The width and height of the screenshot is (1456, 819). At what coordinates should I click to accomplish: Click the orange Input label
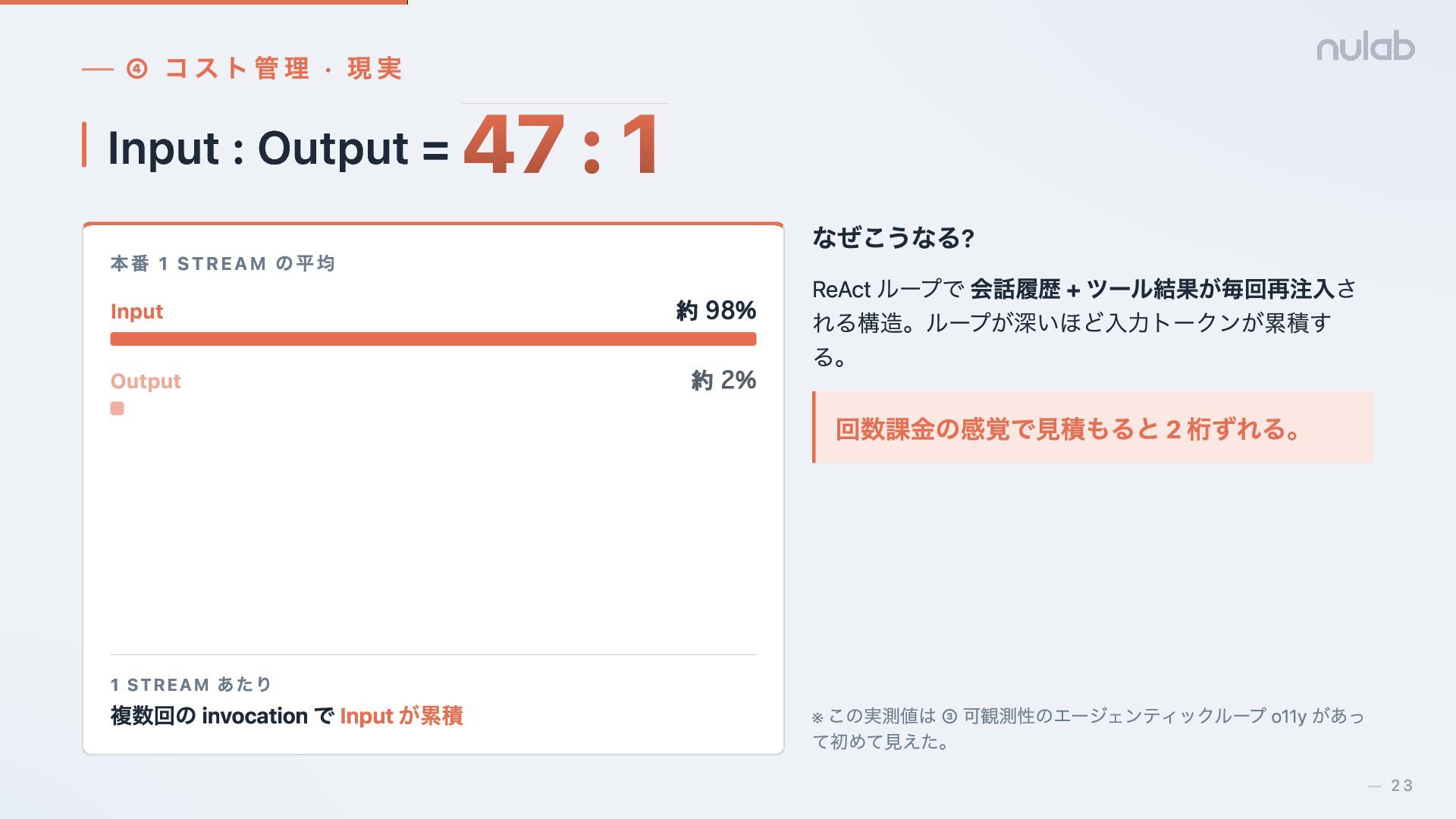pos(136,312)
